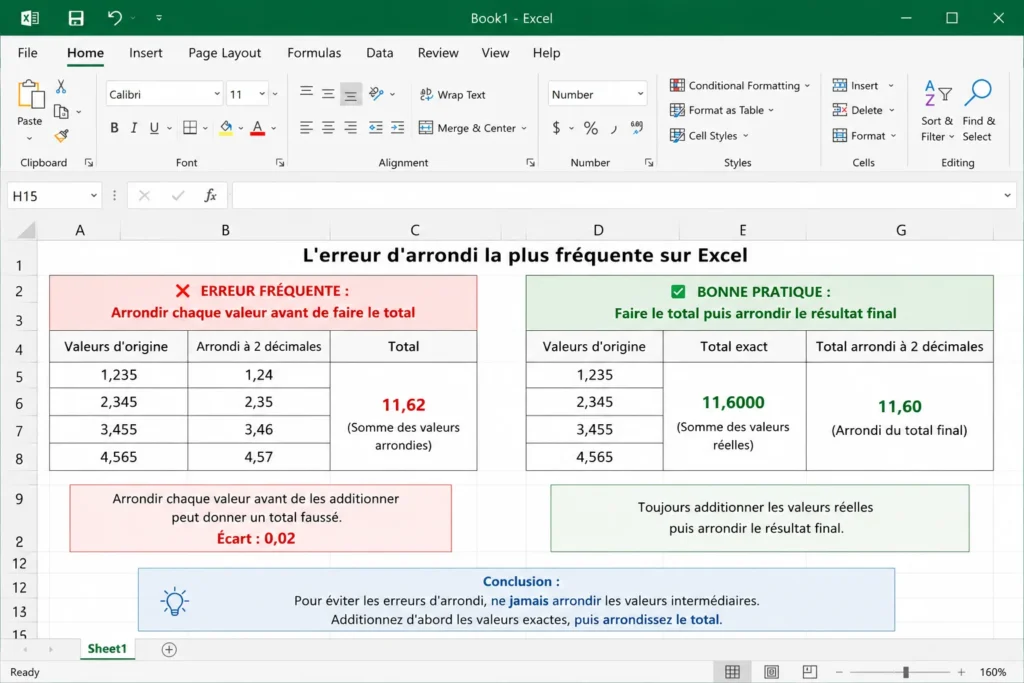This screenshot has height=683, width=1024.
Task: Click Accounting dollar format icon
Action: coord(556,128)
